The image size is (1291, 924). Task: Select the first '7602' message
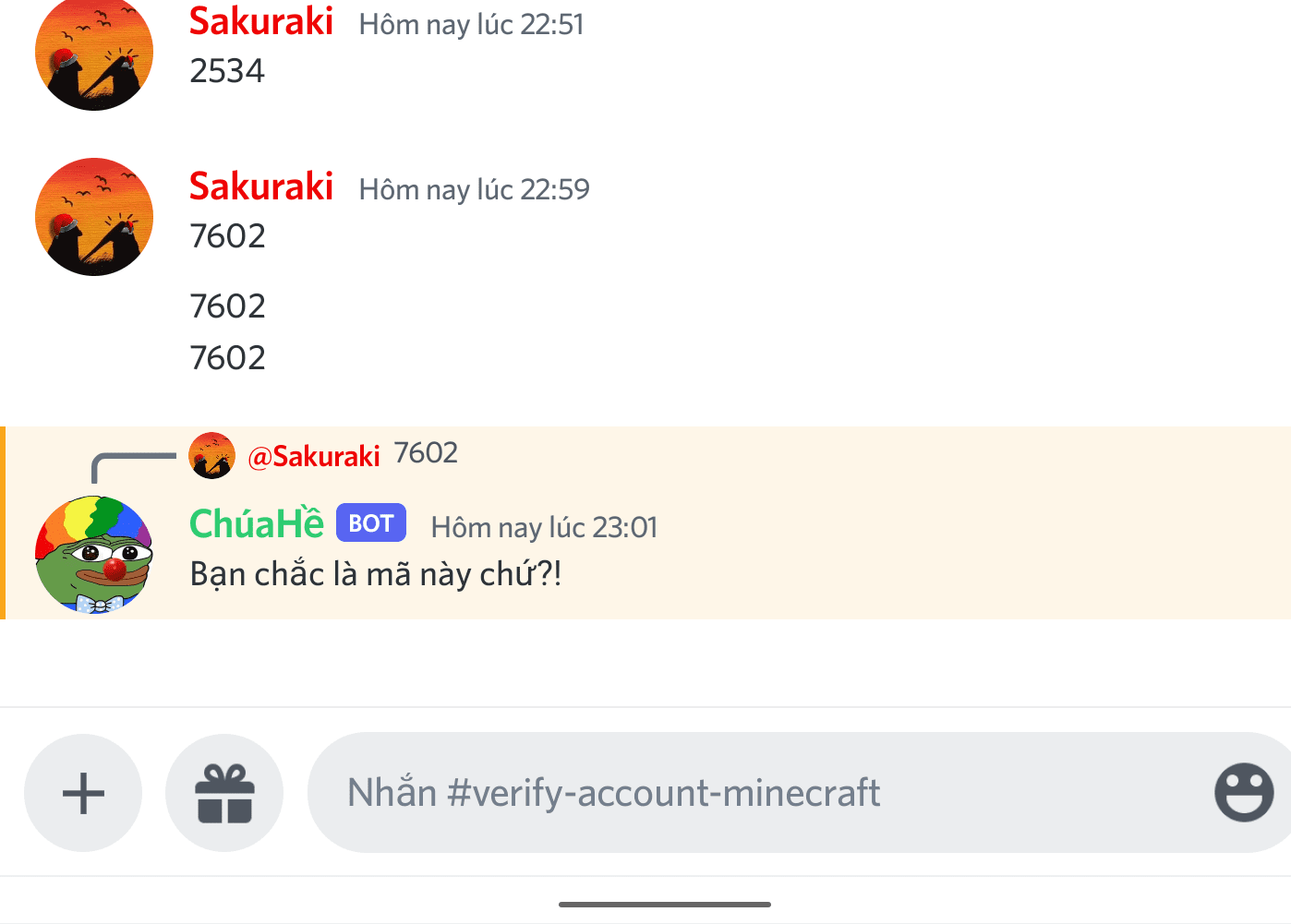pyautogui.click(x=227, y=235)
